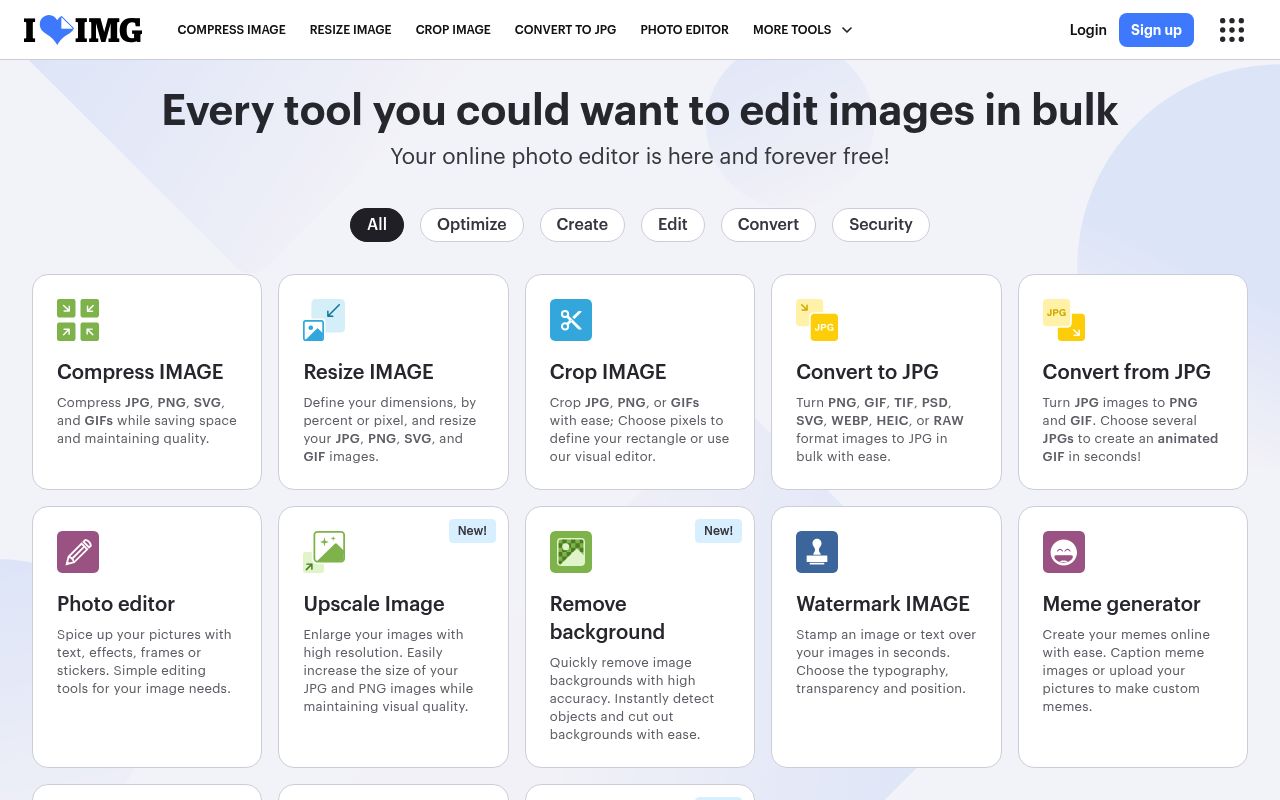Click the Remove background icon

point(571,552)
